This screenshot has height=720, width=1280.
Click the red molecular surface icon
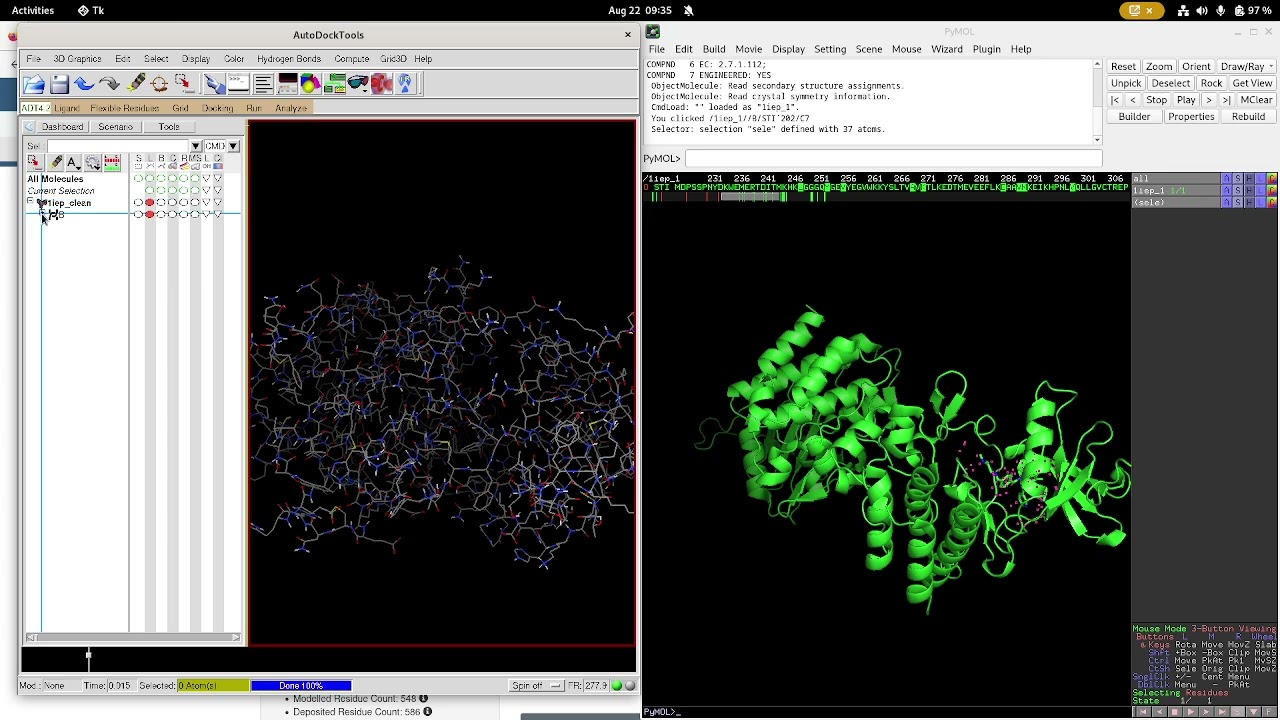pos(382,84)
